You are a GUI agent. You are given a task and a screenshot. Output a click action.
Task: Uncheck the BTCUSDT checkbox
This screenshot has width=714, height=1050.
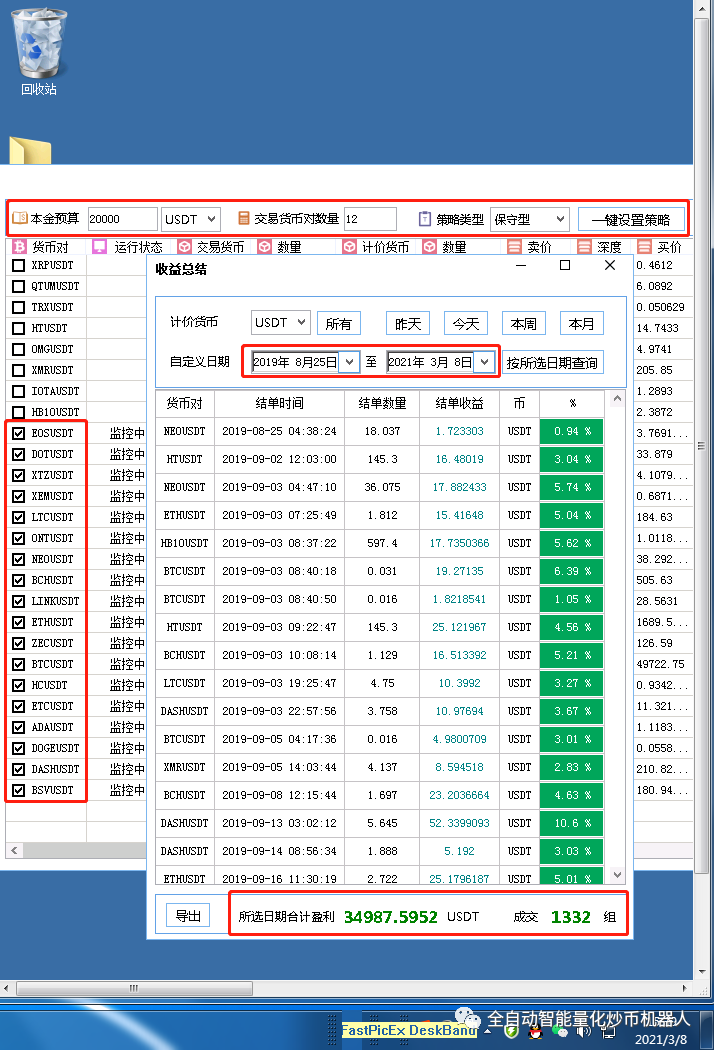(x=19, y=664)
